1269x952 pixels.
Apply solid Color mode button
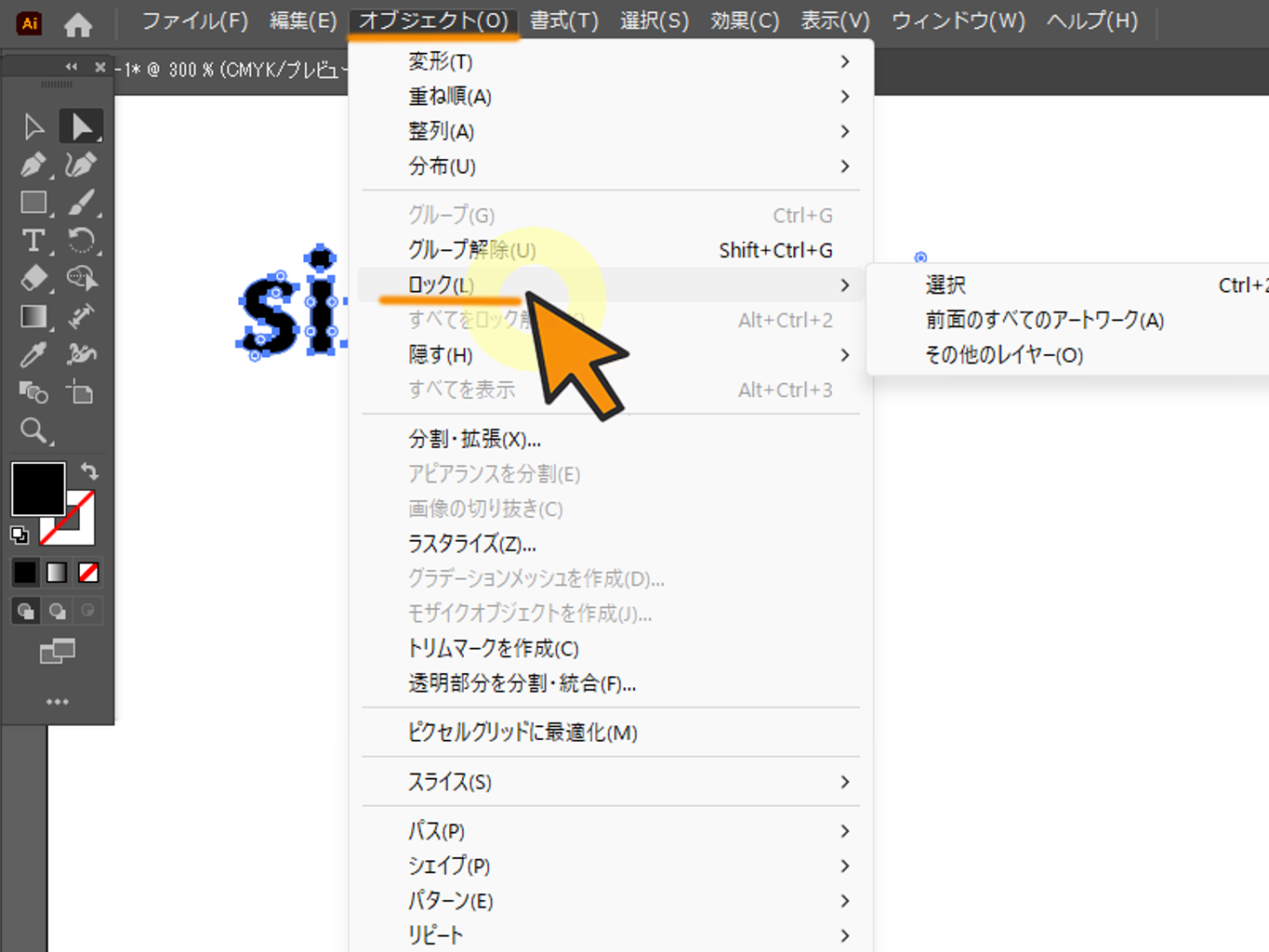coord(25,573)
